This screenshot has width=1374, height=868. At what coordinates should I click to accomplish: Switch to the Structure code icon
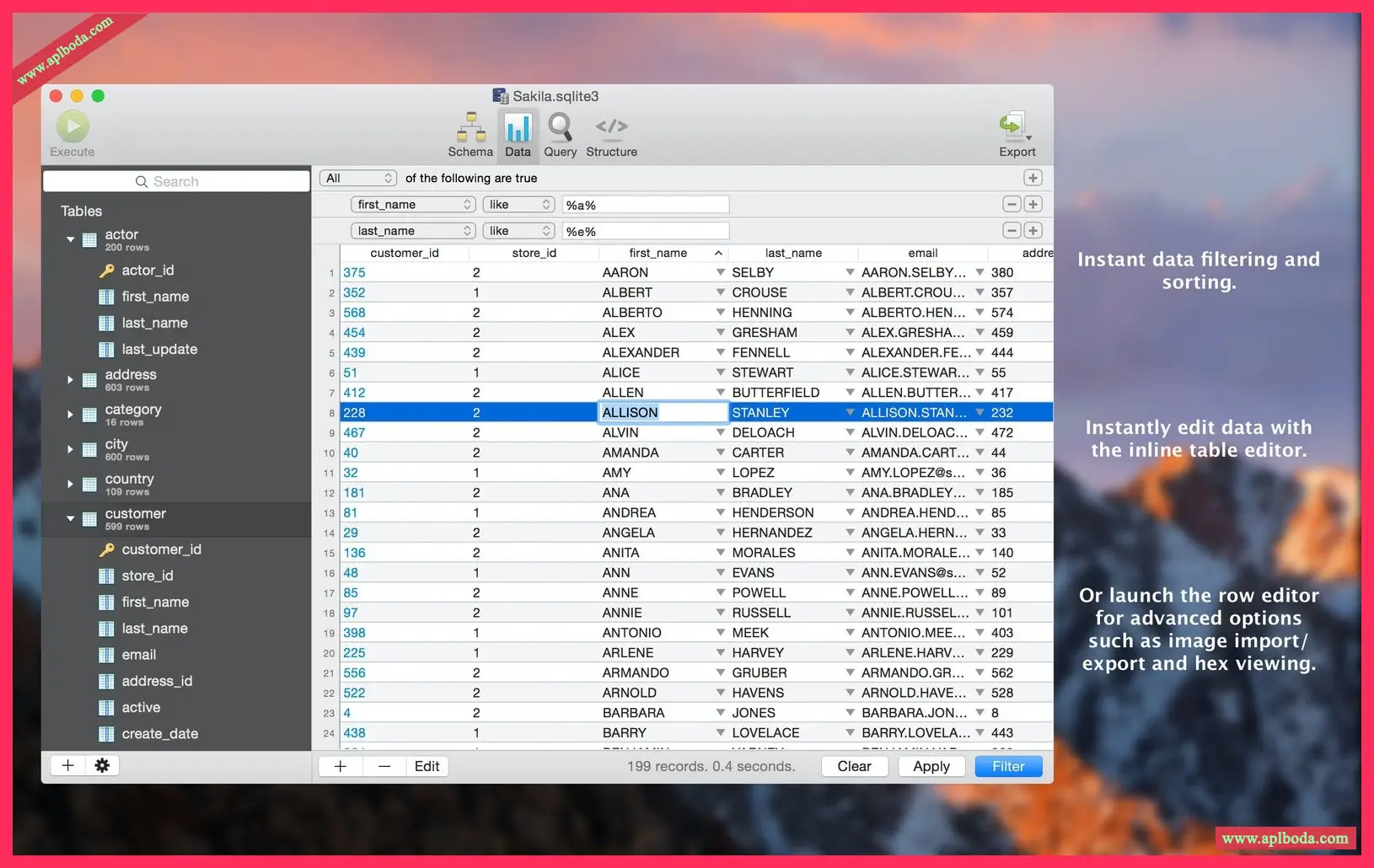click(x=611, y=128)
